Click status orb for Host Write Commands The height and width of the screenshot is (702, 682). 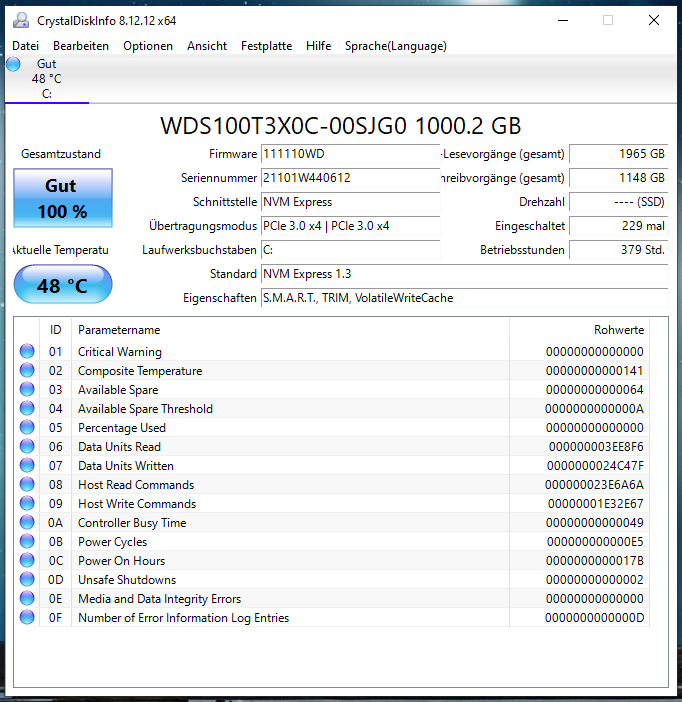(x=27, y=503)
